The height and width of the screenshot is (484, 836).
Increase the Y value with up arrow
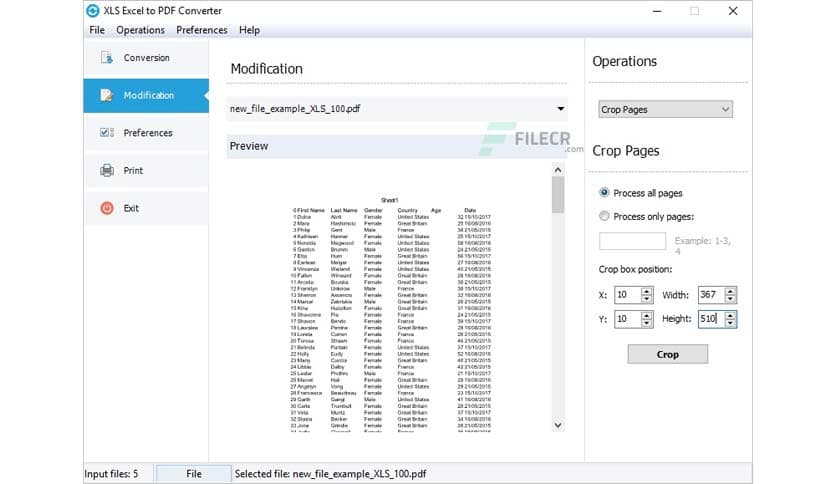[647, 315]
